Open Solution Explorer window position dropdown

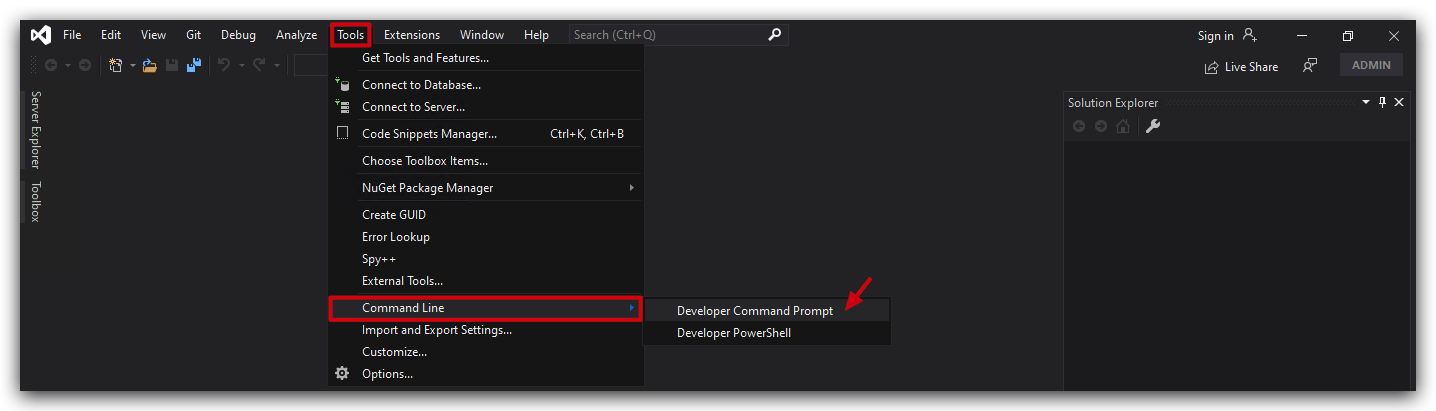(x=1366, y=102)
